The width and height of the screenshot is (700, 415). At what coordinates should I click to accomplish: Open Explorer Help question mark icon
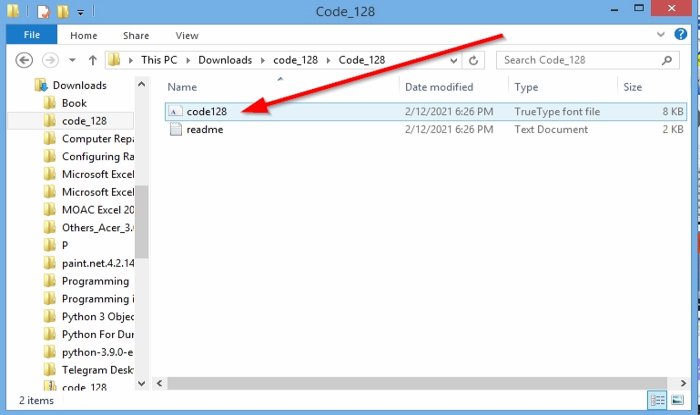(x=680, y=34)
